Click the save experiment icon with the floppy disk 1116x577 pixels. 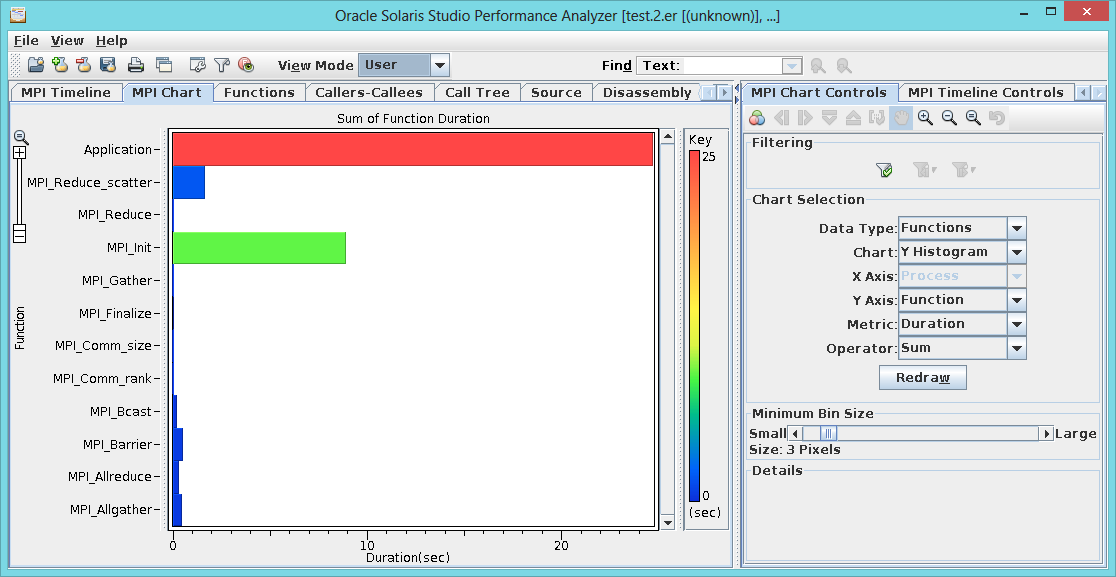(108, 65)
